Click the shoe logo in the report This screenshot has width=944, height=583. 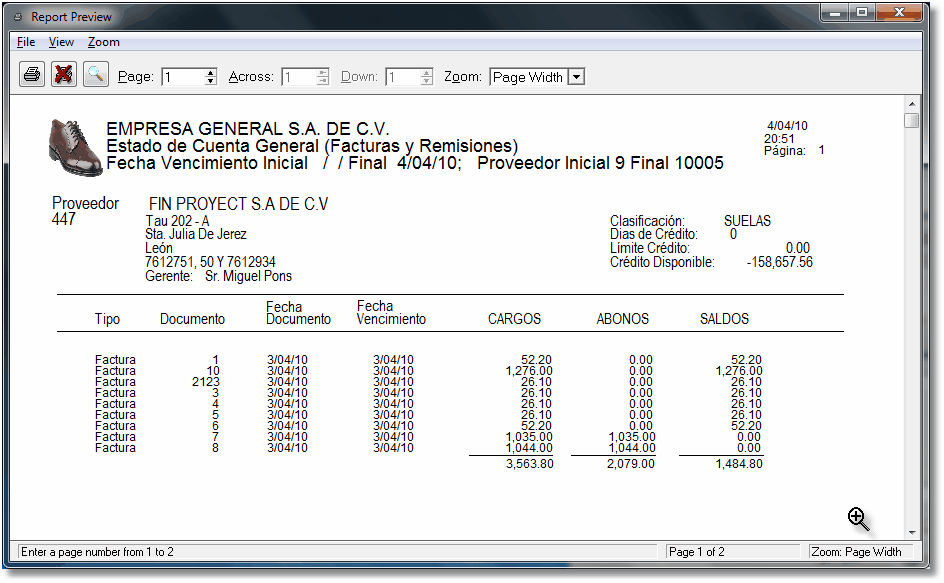(x=75, y=147)
